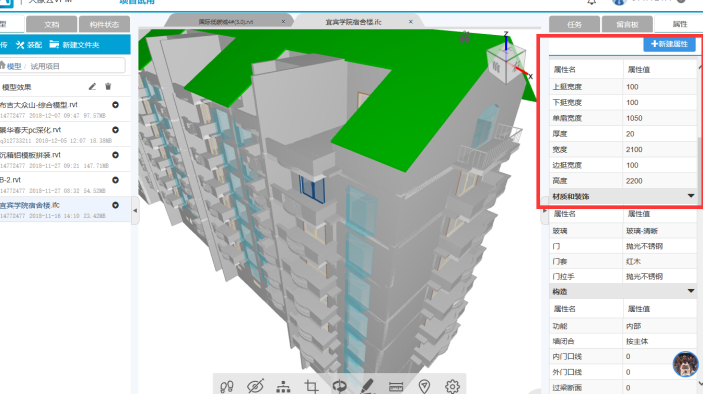Image resolution: width=703 pixels, height=394 pixels.
Task: Select the markup pen tool
Action: [368, 385]
